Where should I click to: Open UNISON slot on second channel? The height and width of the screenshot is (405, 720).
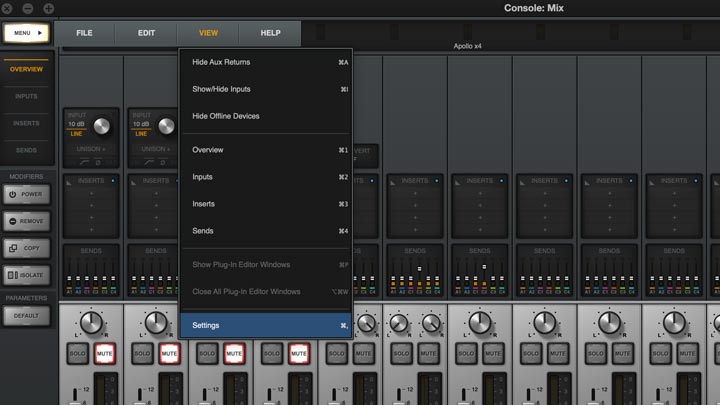click(155, 149)
